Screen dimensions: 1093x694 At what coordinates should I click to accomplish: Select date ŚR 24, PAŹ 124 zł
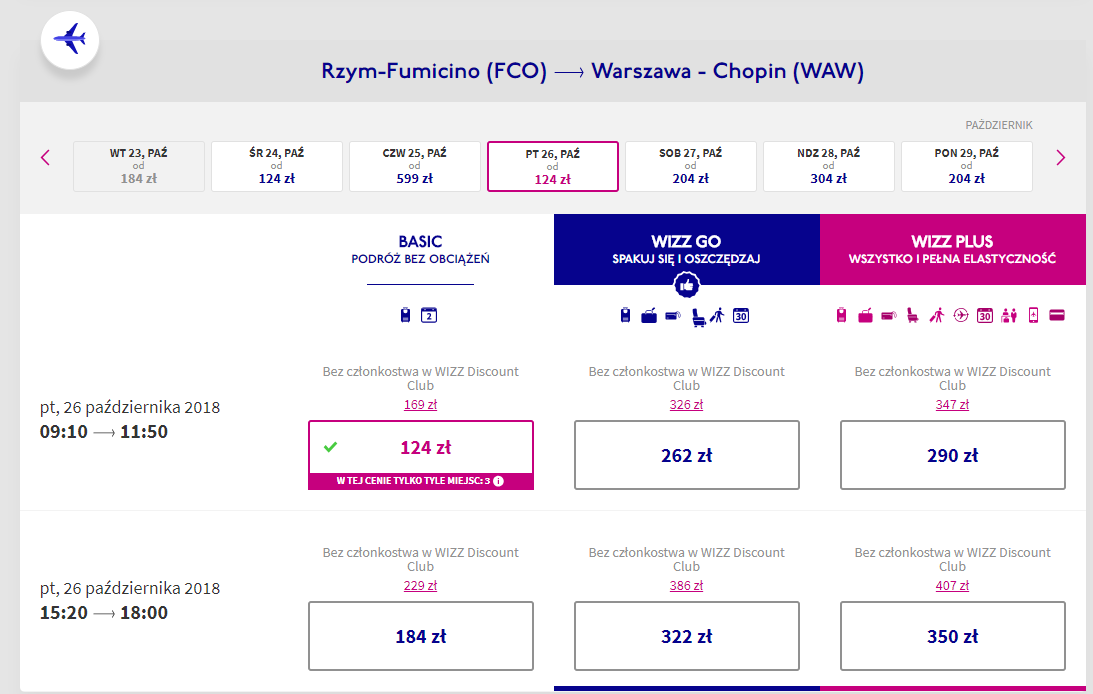[277, 166]
